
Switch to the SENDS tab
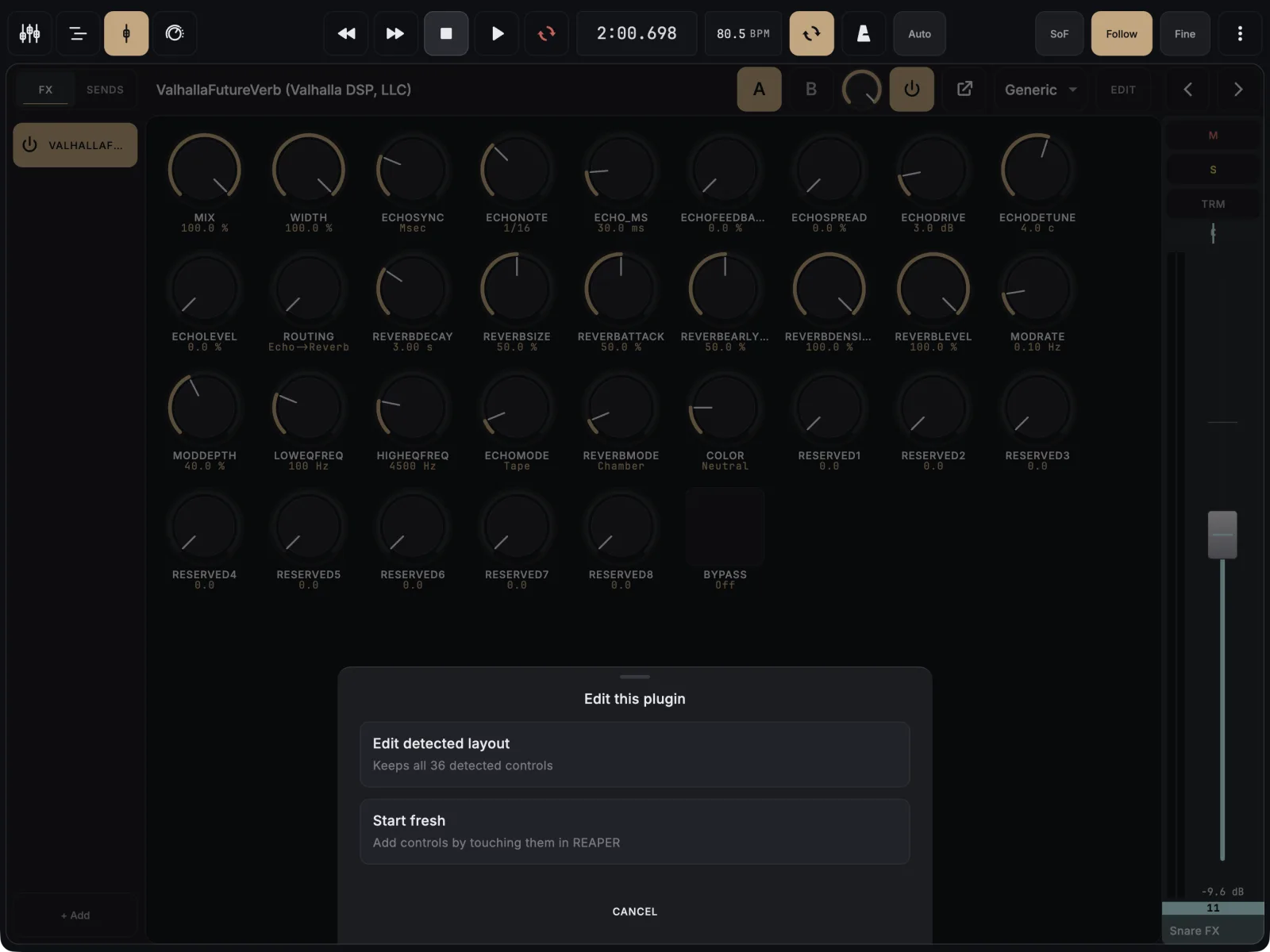point(105,90)
